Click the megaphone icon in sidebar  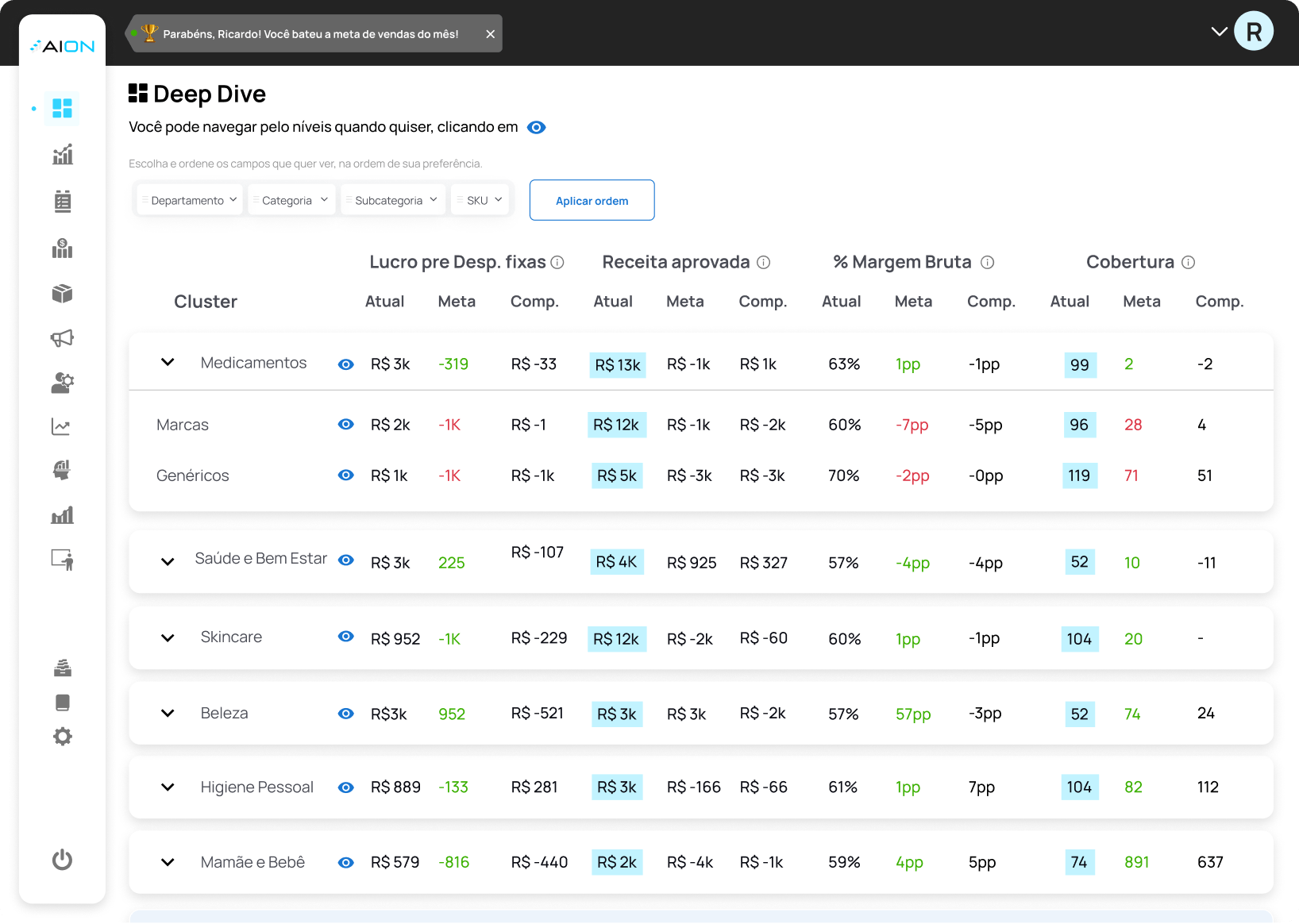pyautogui.click(x=62, y=338)
